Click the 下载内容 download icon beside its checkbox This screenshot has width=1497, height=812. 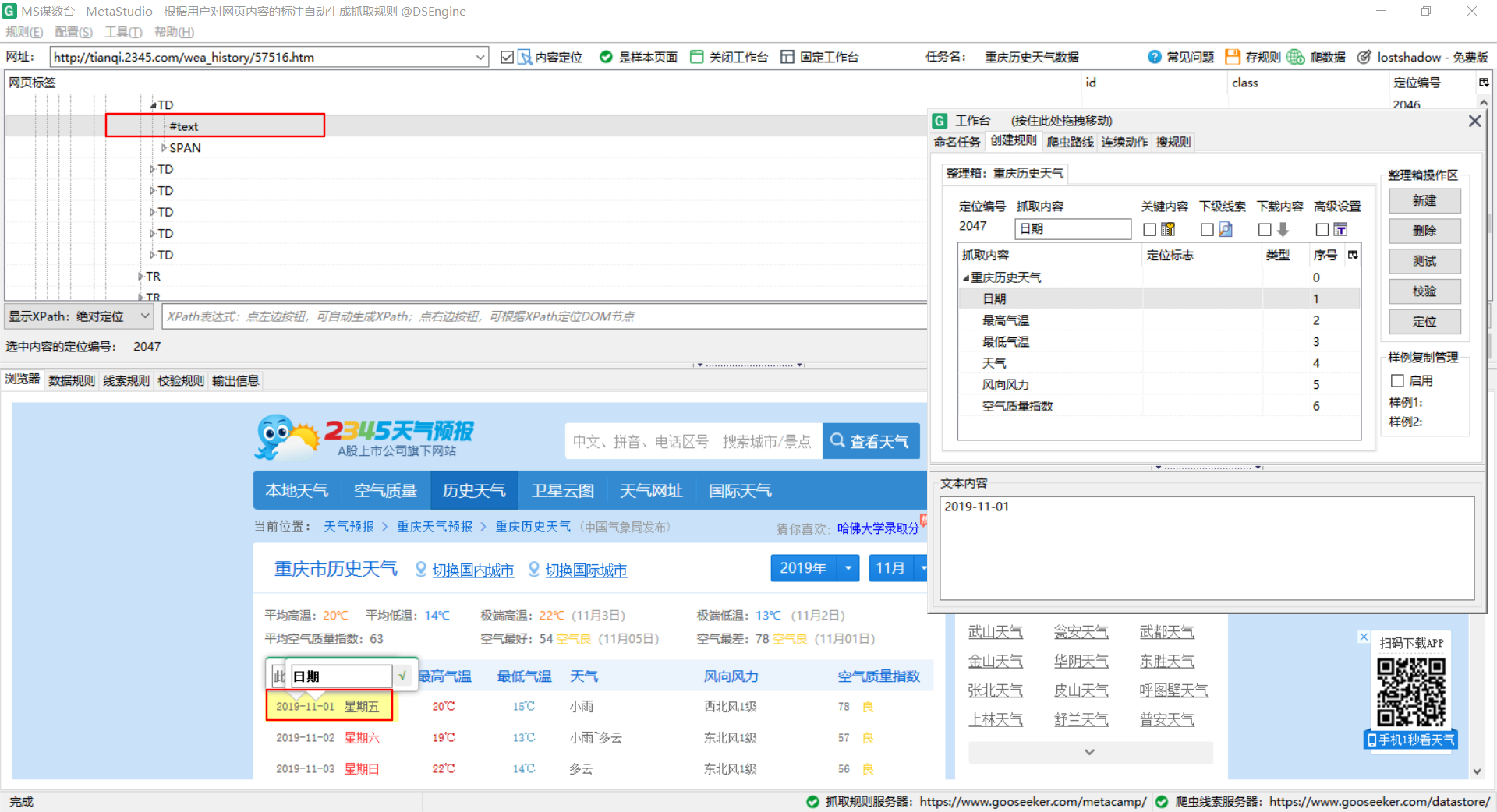tap(1283, 229)
